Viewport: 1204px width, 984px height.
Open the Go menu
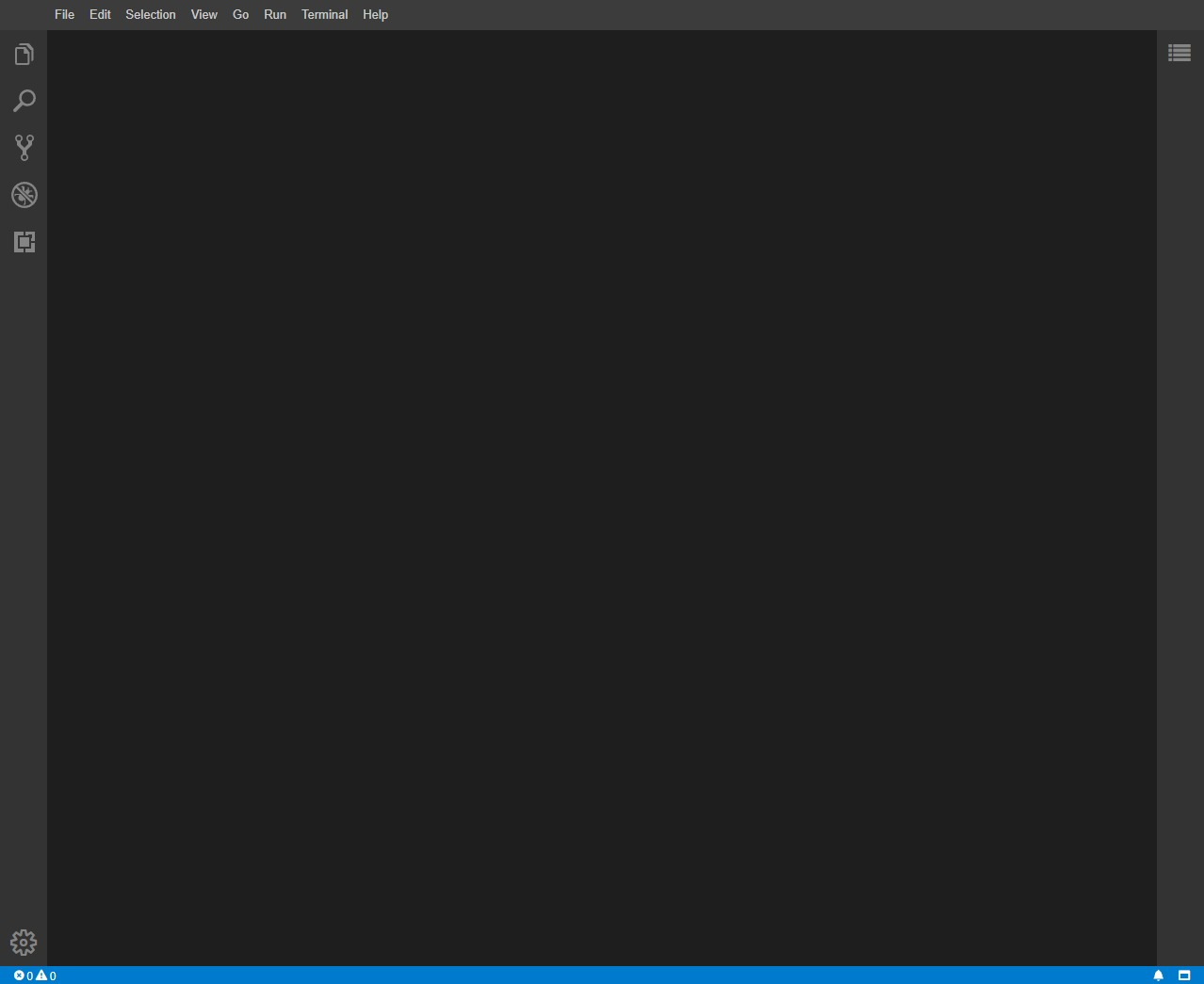(x=240, y=14)
